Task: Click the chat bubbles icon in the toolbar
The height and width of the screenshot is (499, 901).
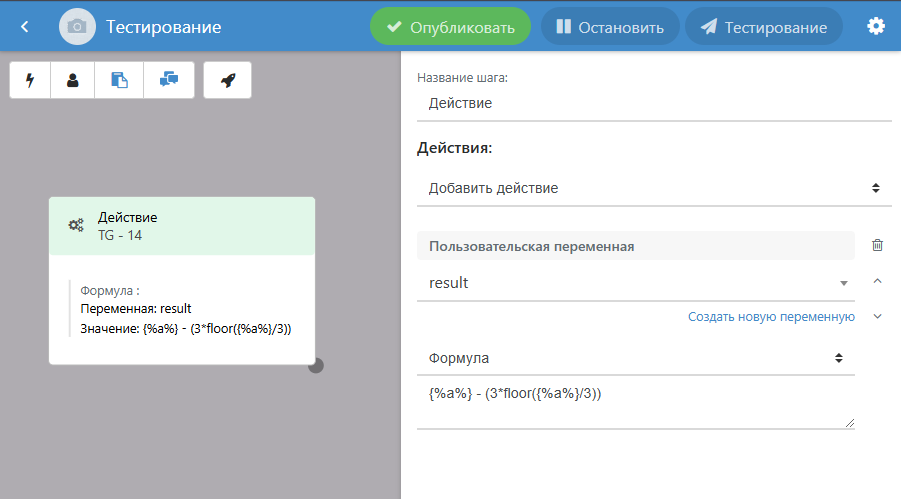Action: point(168,81)
